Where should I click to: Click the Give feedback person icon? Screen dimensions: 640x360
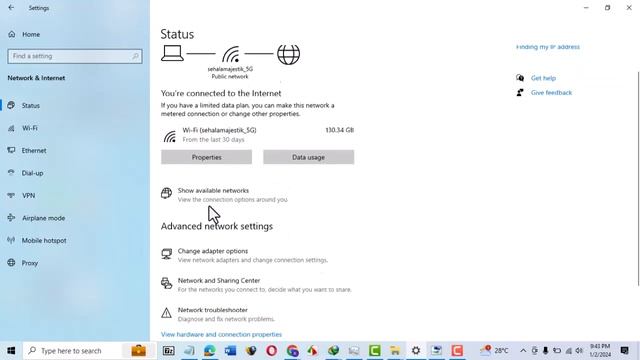[x=520, y=93]
